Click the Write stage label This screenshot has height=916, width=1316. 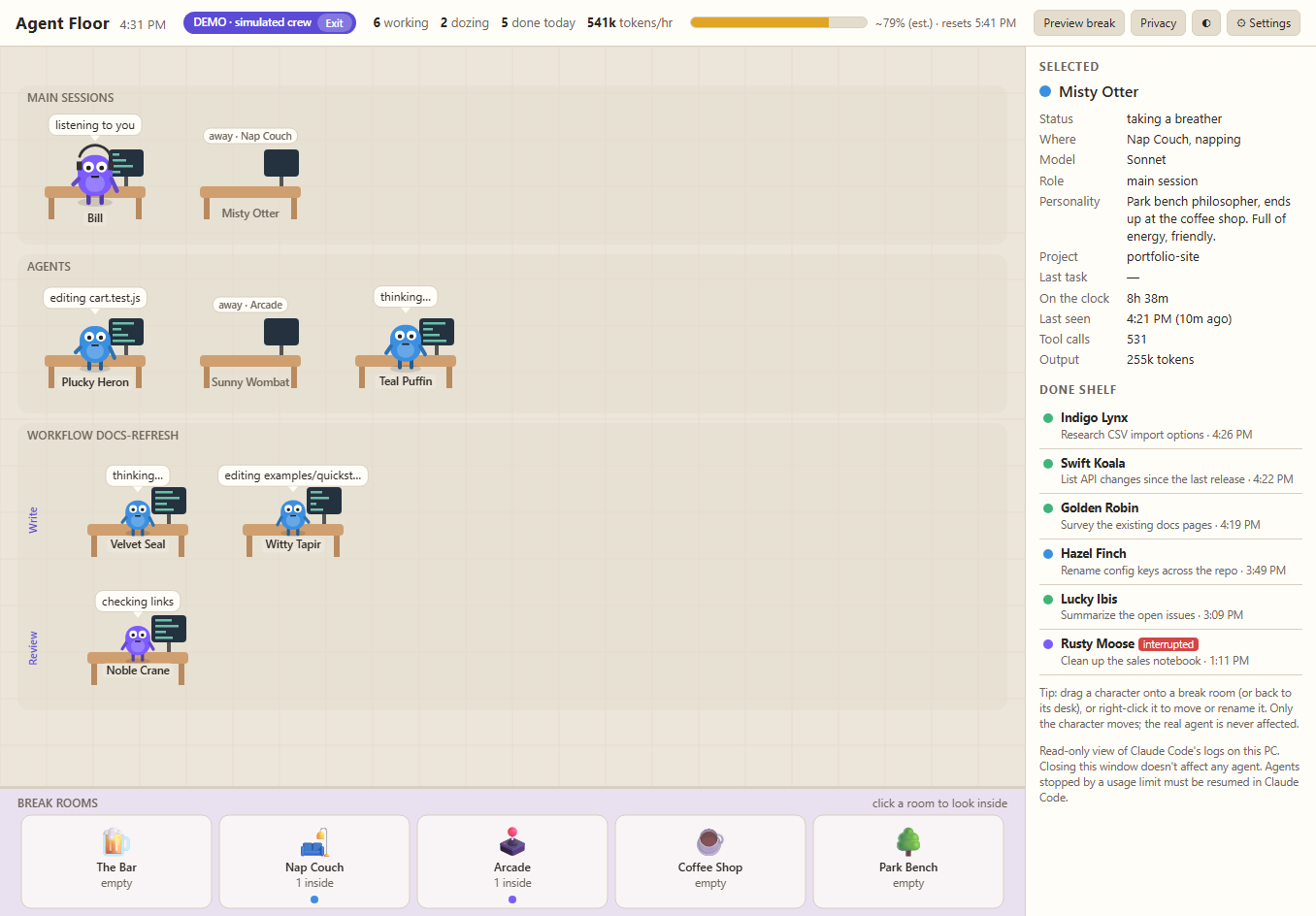[x=33, y=520]
